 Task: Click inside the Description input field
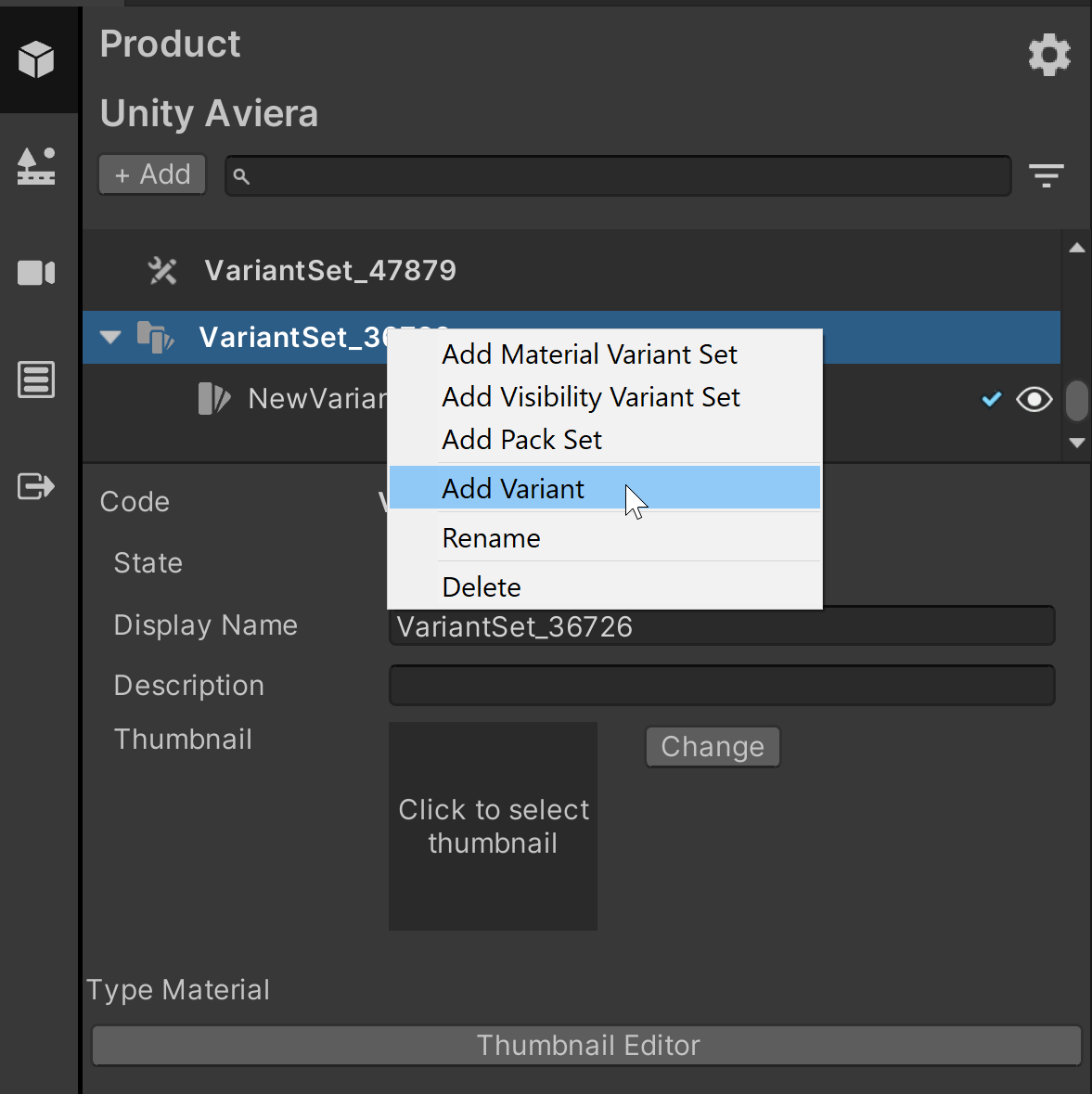pyautogui.click(x=722, y=685)
